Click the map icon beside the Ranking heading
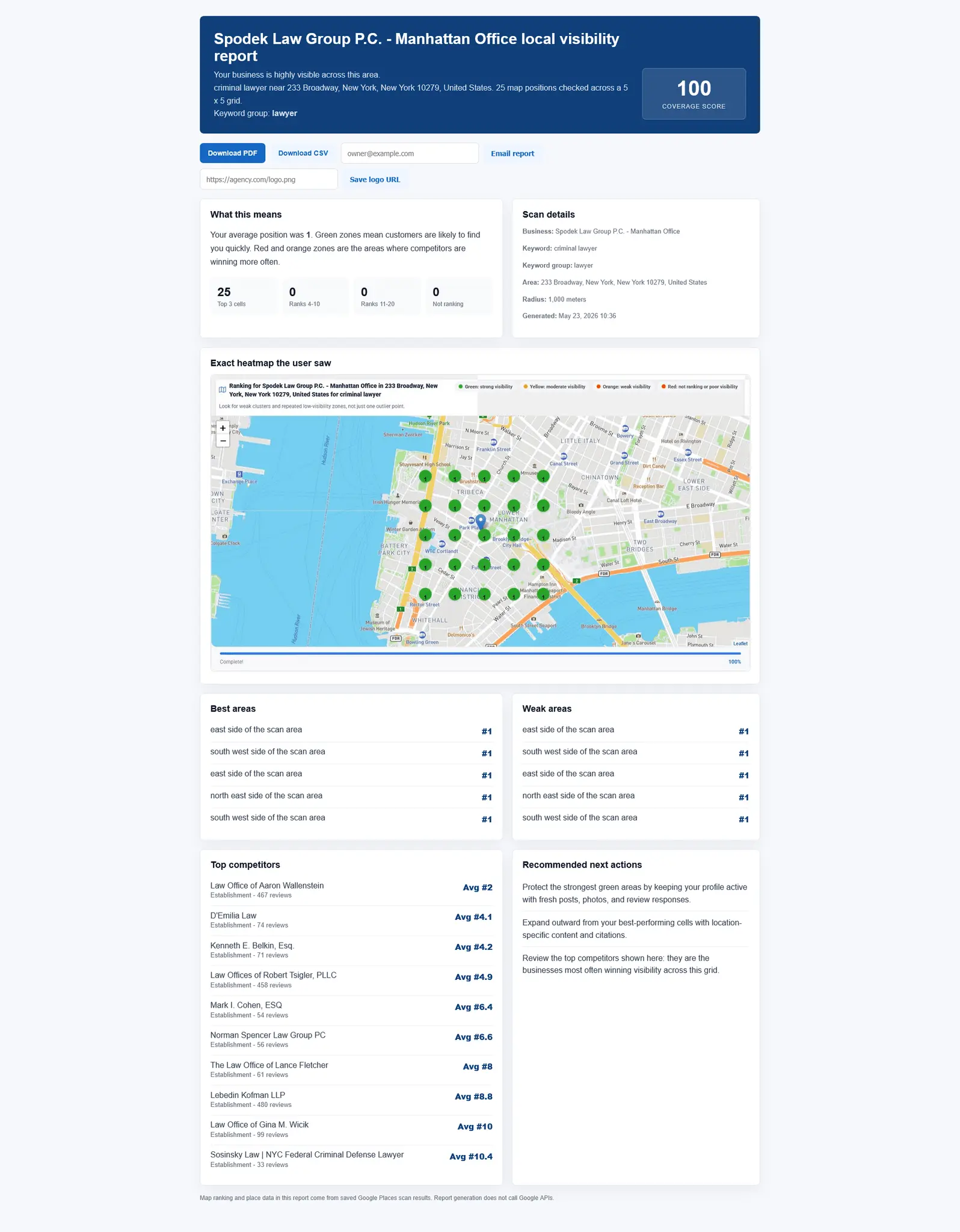 click(x=223, y=389)
